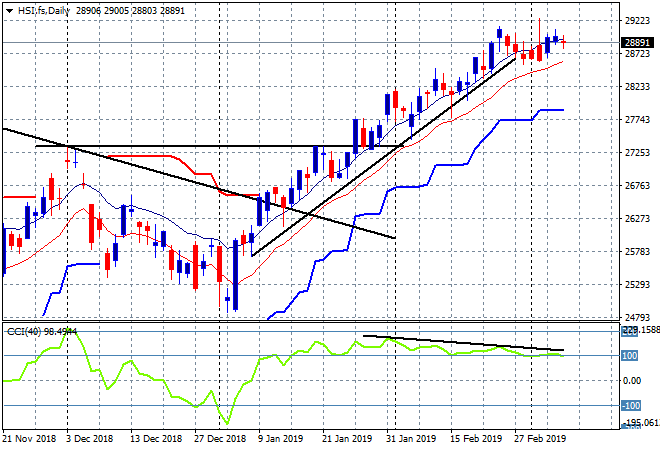Click the 31 Jan 2019 date label
The image size is (660, 450).
coord(411,439)
